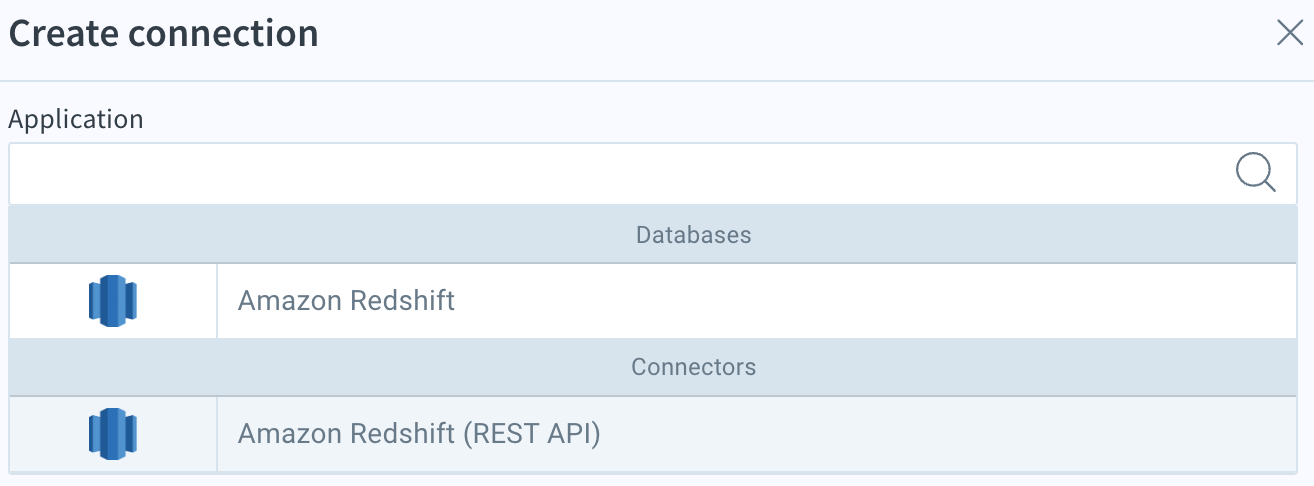Click the "Amazon Redshift (REST API)" text label
The height and width of the screenshot is (486, 1314).
(x=419, y=434)
